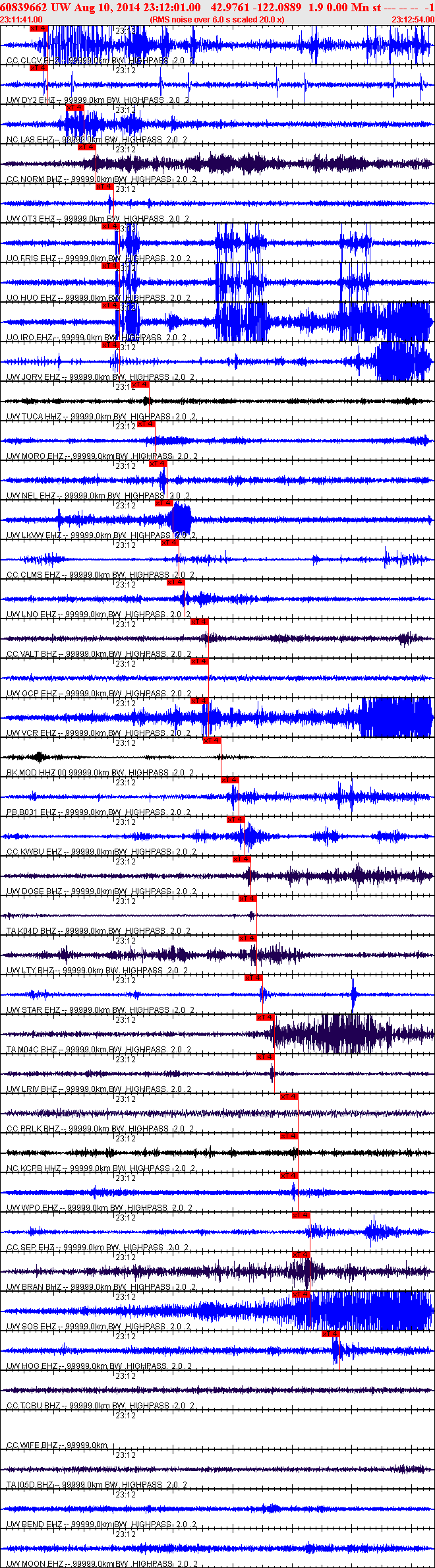Select the pick marker on UW DOSE trace

coord(241,859)
